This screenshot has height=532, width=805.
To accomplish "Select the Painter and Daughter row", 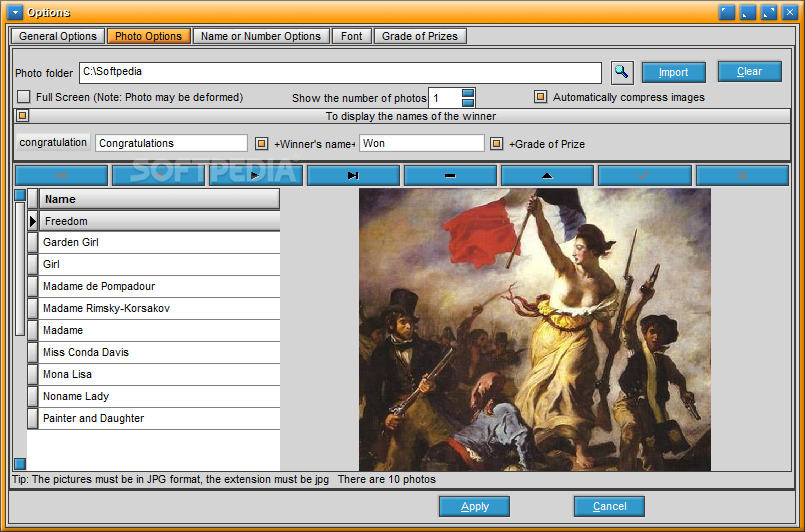I will pos(160,419).
